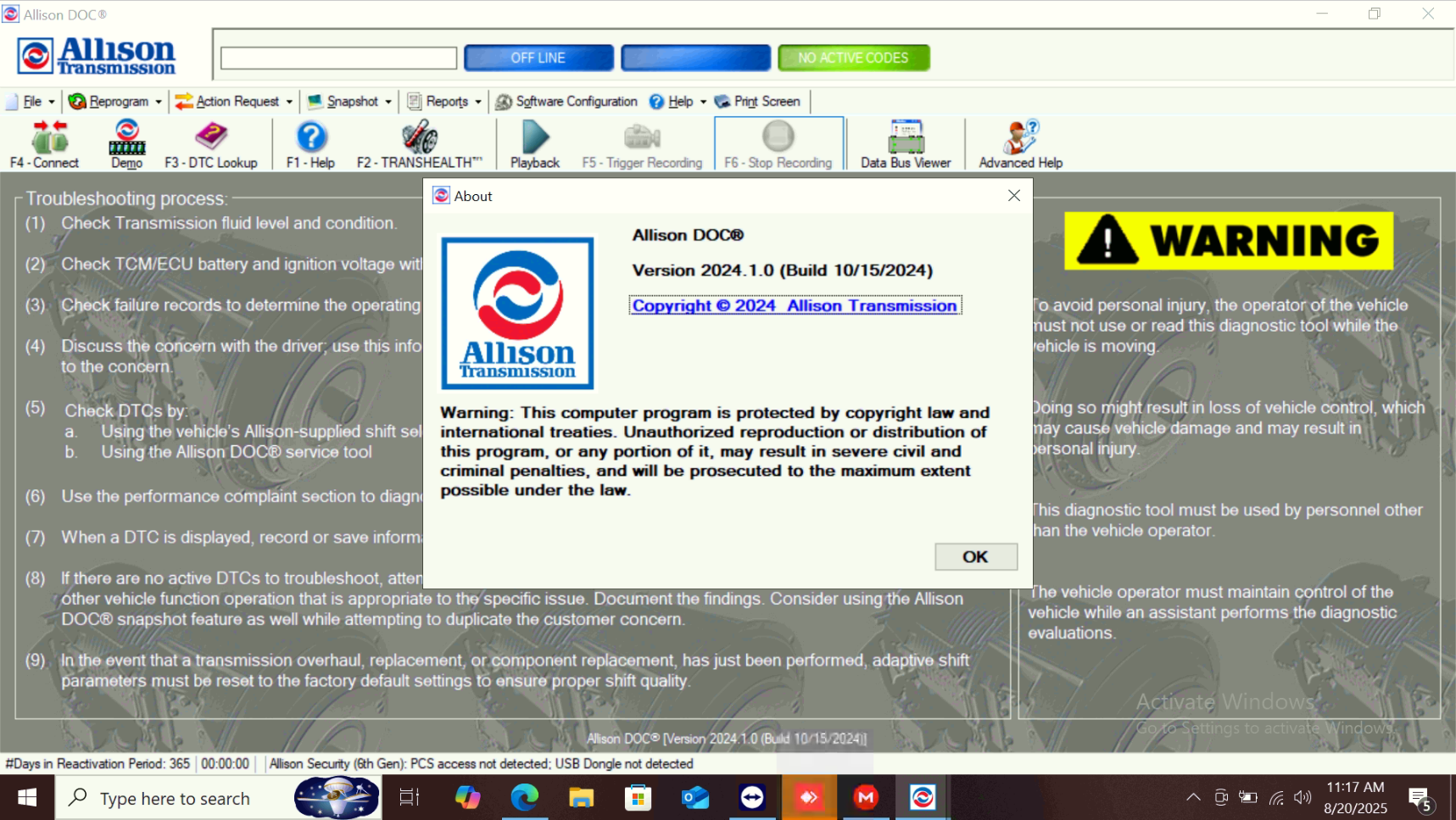Switch to Allison DOC taskbar icon
This screenshot has height=820, width=1456.
click(923, 797)
